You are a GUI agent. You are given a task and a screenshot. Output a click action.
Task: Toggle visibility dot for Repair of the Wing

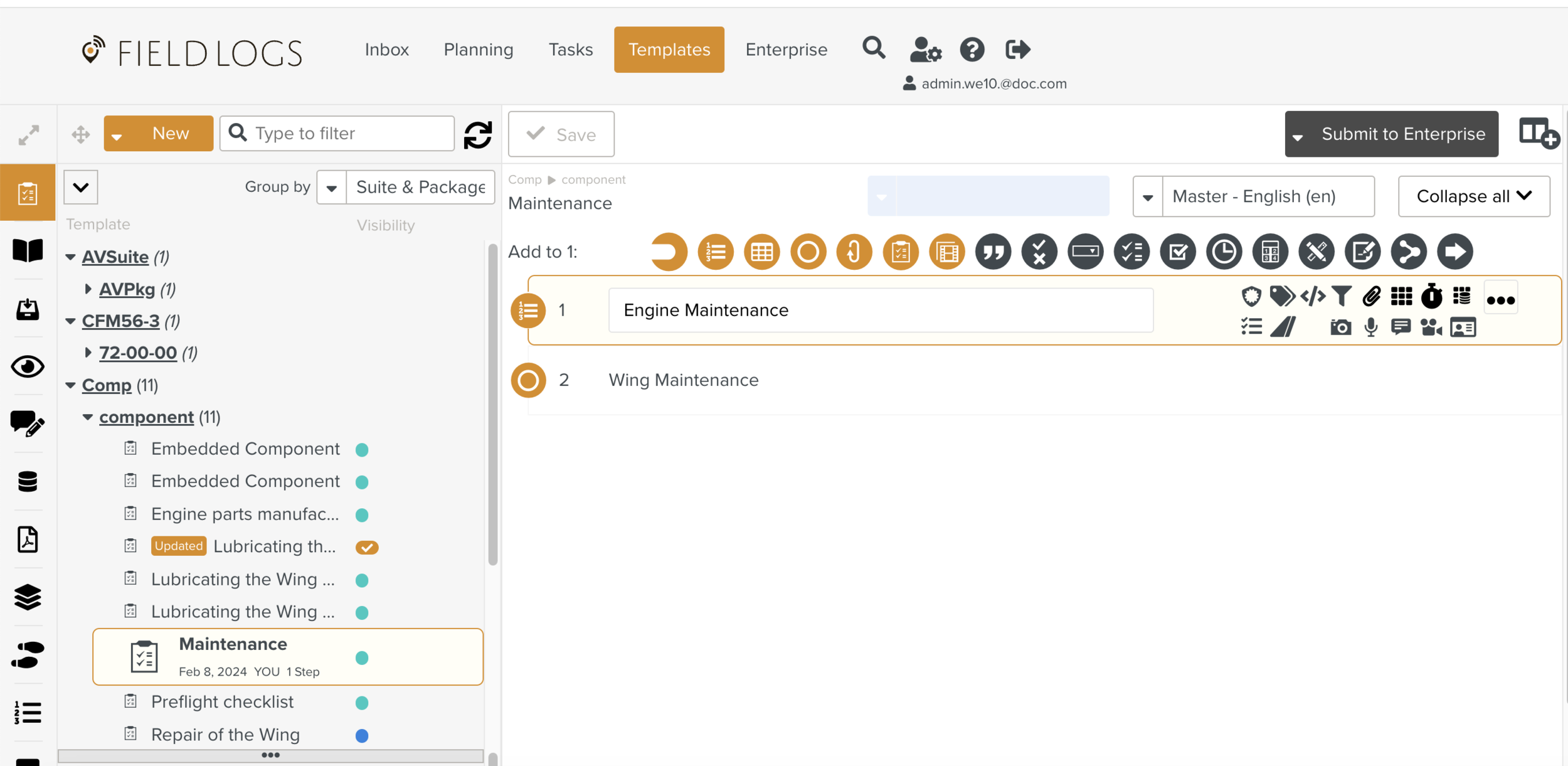tap(362, 735)
